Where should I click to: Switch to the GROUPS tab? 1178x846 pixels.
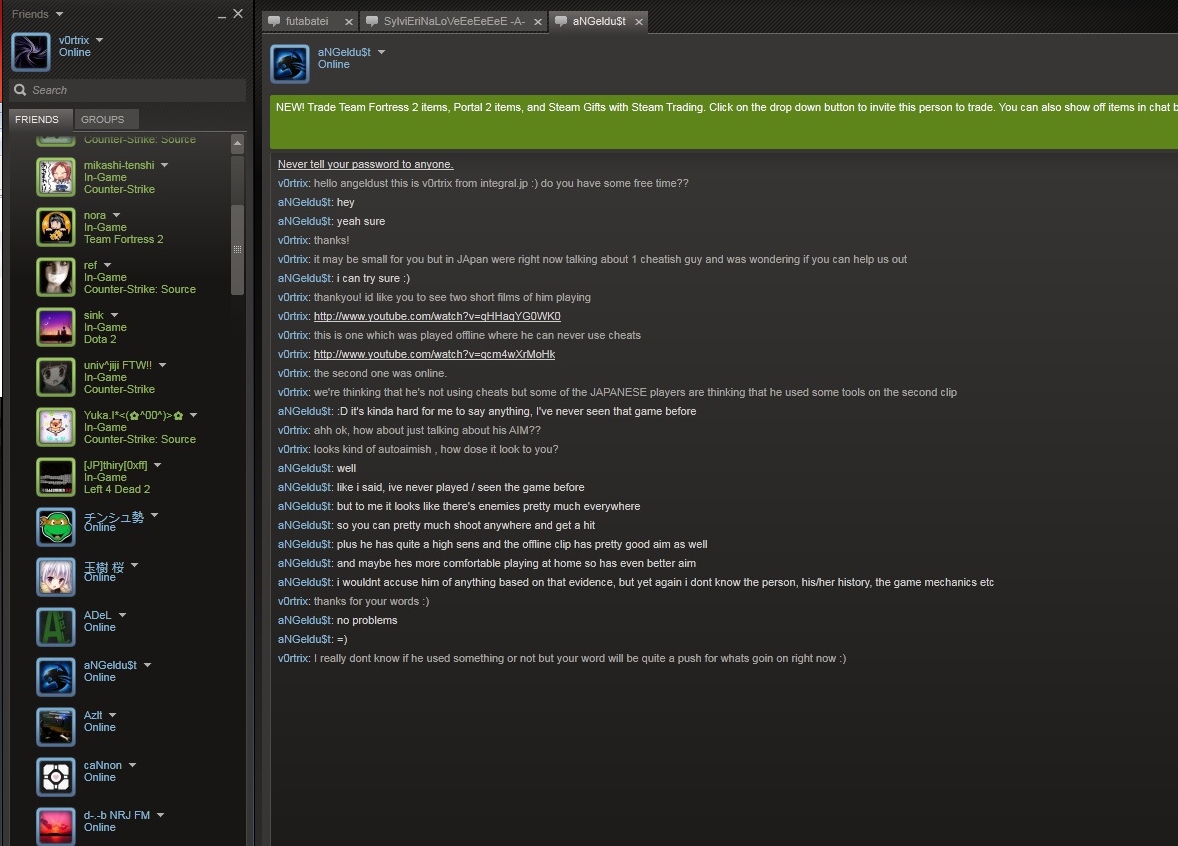[106, 119]
